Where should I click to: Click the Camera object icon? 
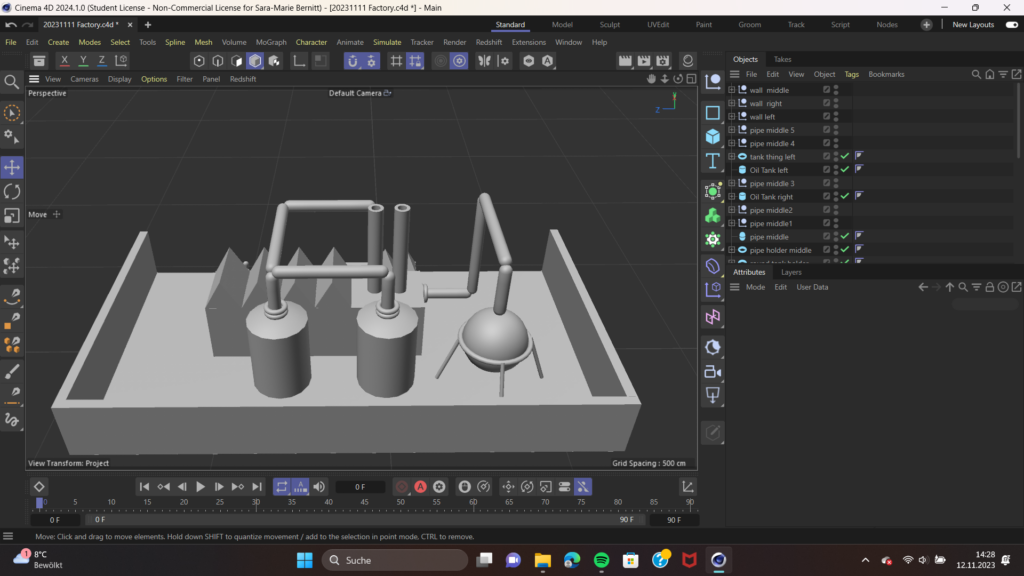coord(713,371)
